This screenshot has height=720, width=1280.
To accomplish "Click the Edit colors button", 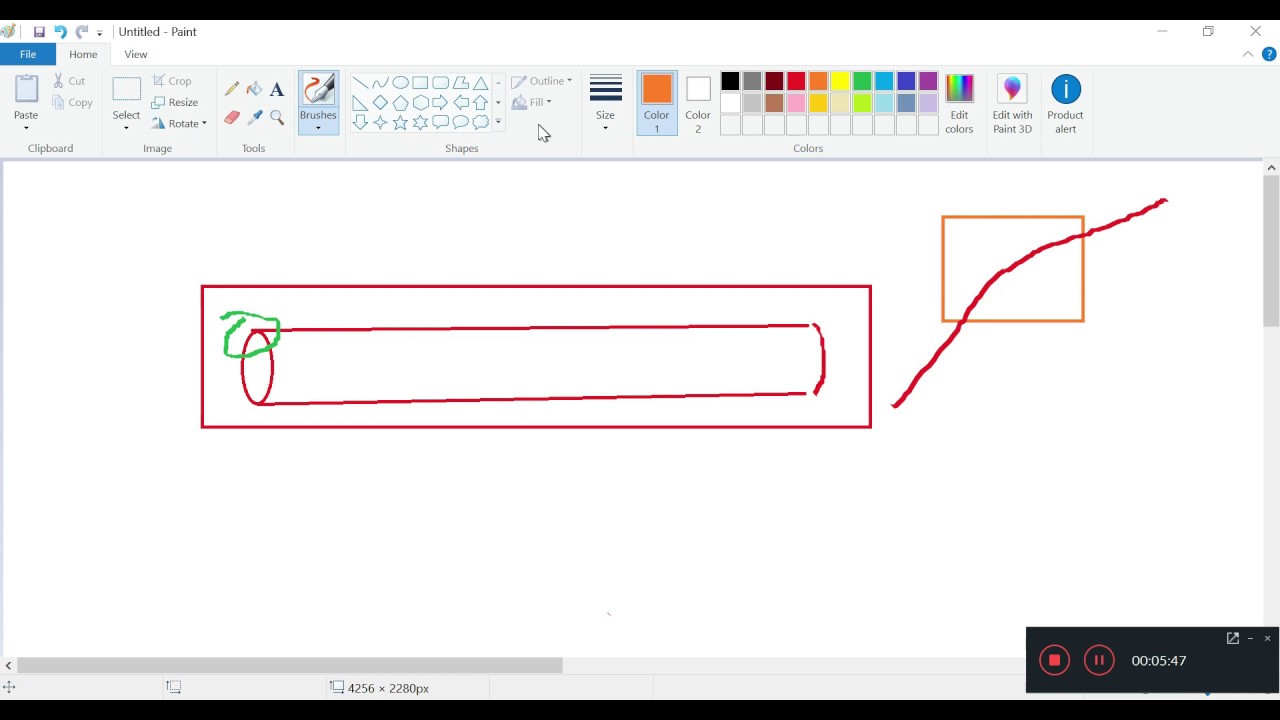I will [x=959, y=104].
